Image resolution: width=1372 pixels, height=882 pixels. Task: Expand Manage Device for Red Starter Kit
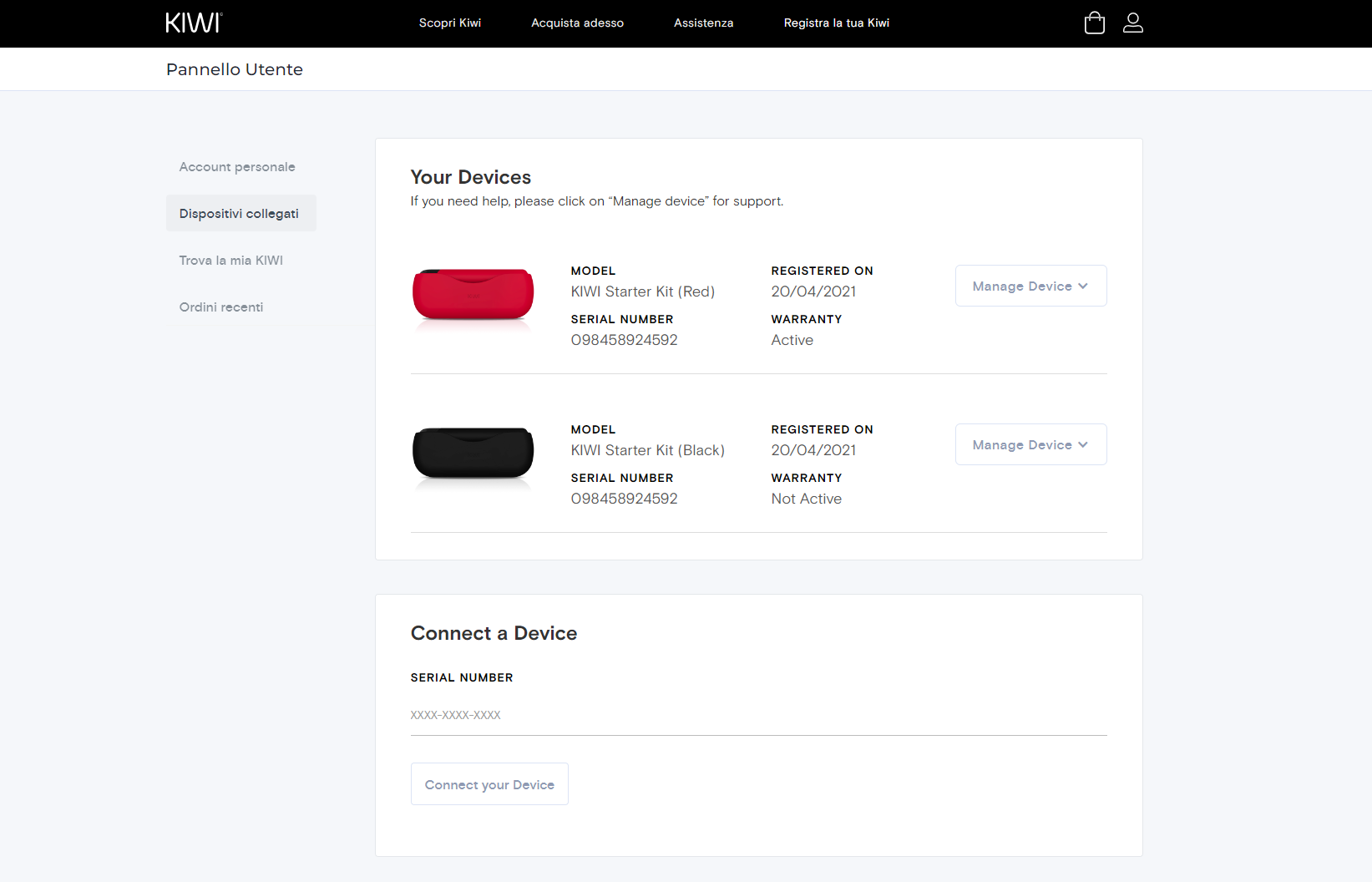pyautogui.click(x=1030, y=286)
